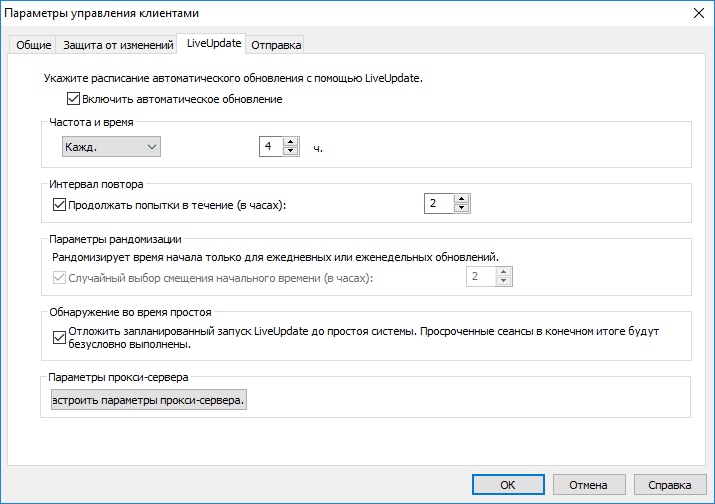Increase the update frequency hours value
Screen dimensions: 715x504
click(291, 142)
